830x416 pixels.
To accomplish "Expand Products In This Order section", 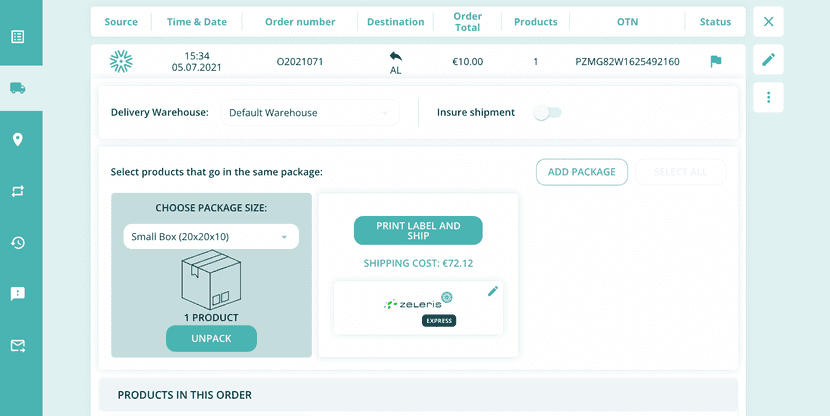I will tap(417, 395).
